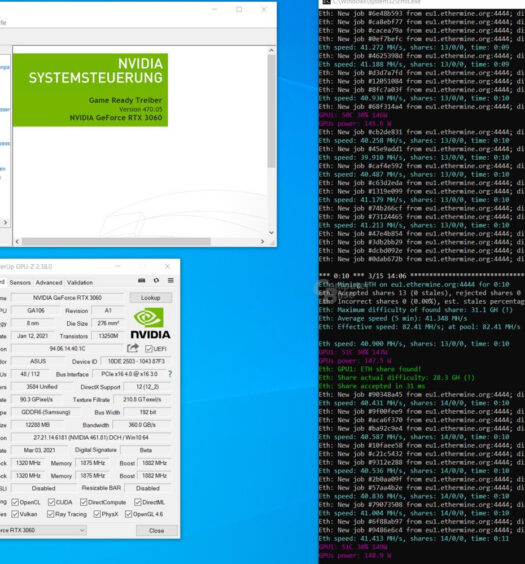Click the 12288 MB memory size field

(37, 425)
